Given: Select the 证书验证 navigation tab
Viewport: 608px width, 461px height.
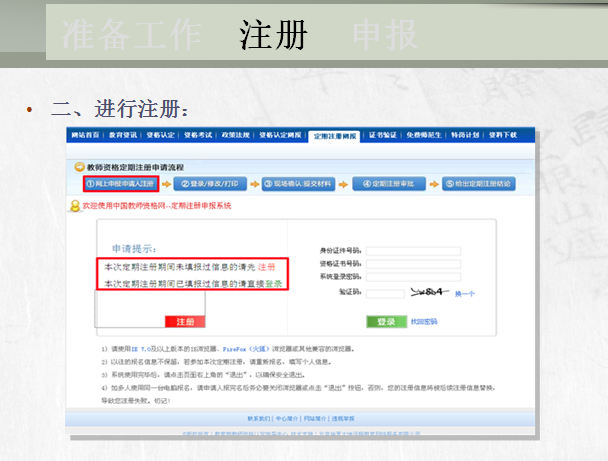Looking at the screenshot, I should (382, 135).
